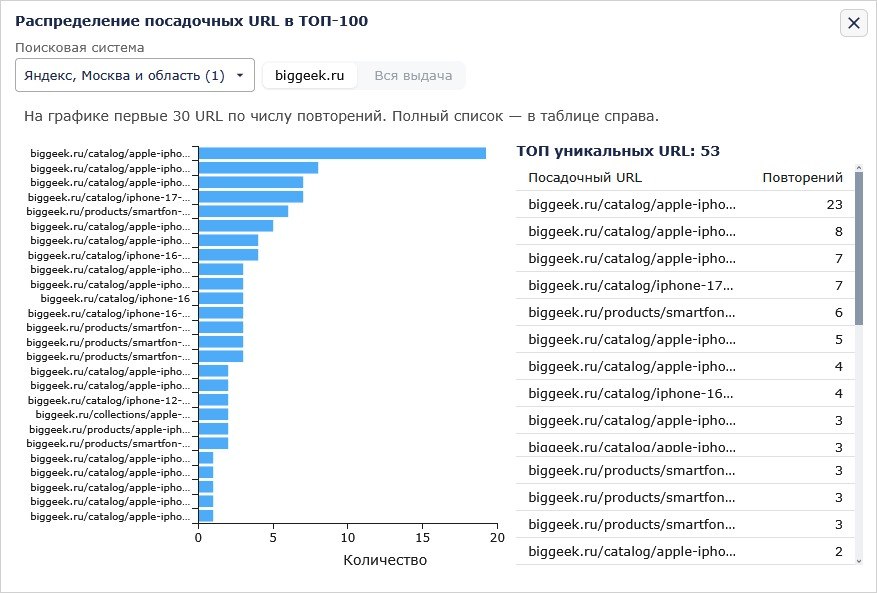
Task: Click the Посадочный URL column header
Action: pos(584,177)
